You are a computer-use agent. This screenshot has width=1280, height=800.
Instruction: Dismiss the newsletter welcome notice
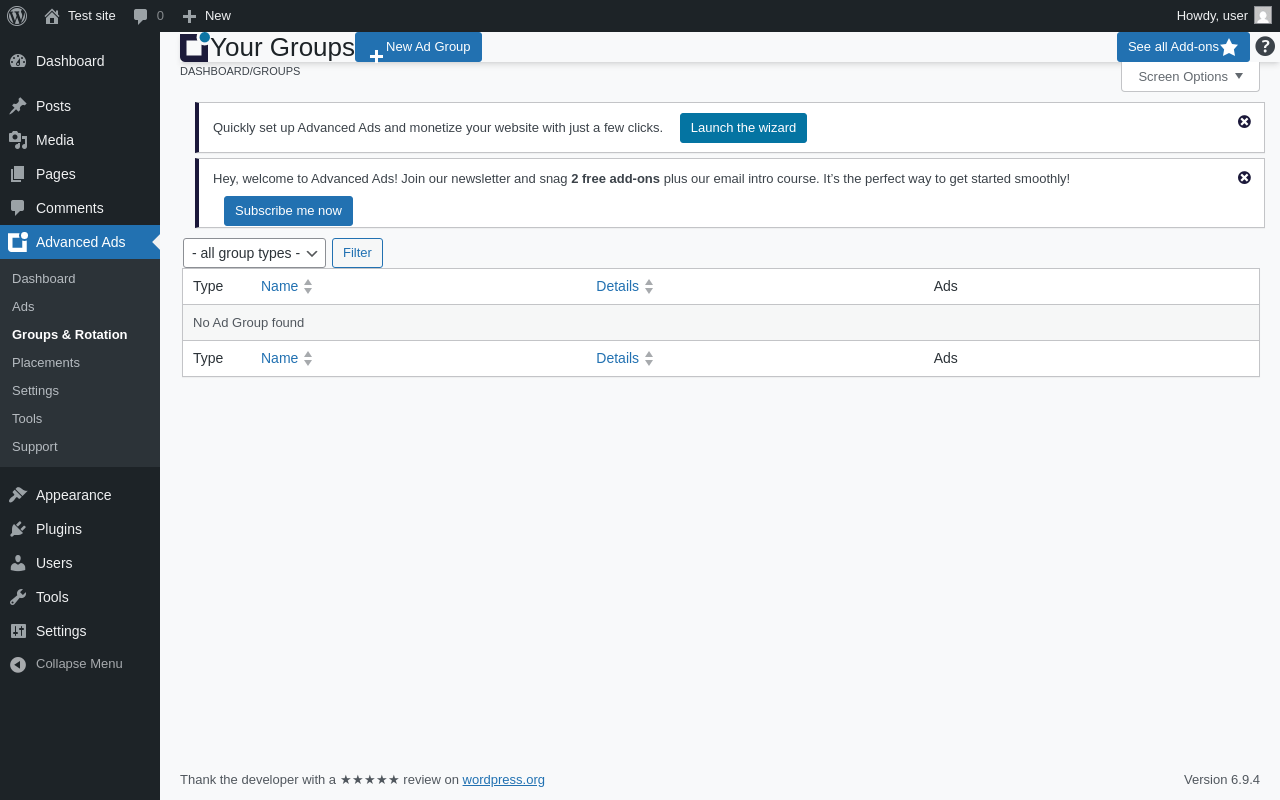(1244, 177)
